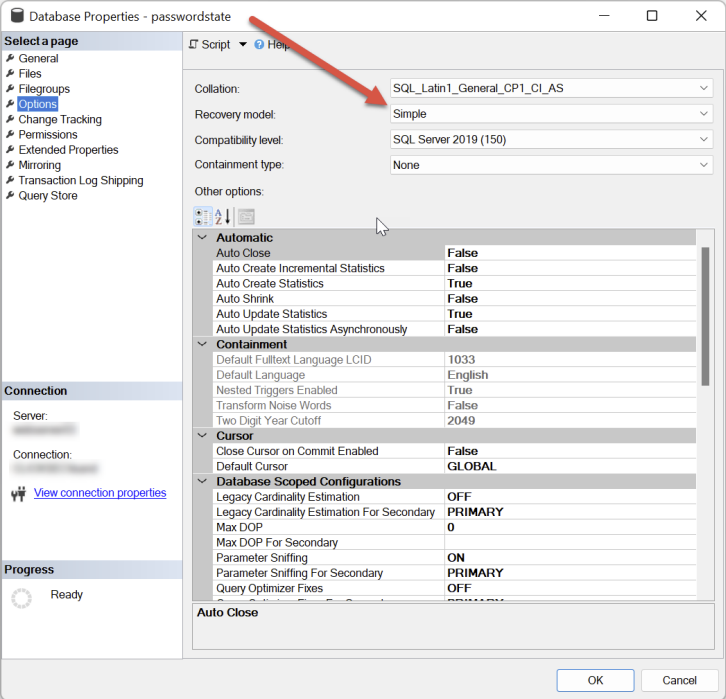726x699 pixels.
Task: Select the Max DOP For Secondary row
Action: (455, 543)
